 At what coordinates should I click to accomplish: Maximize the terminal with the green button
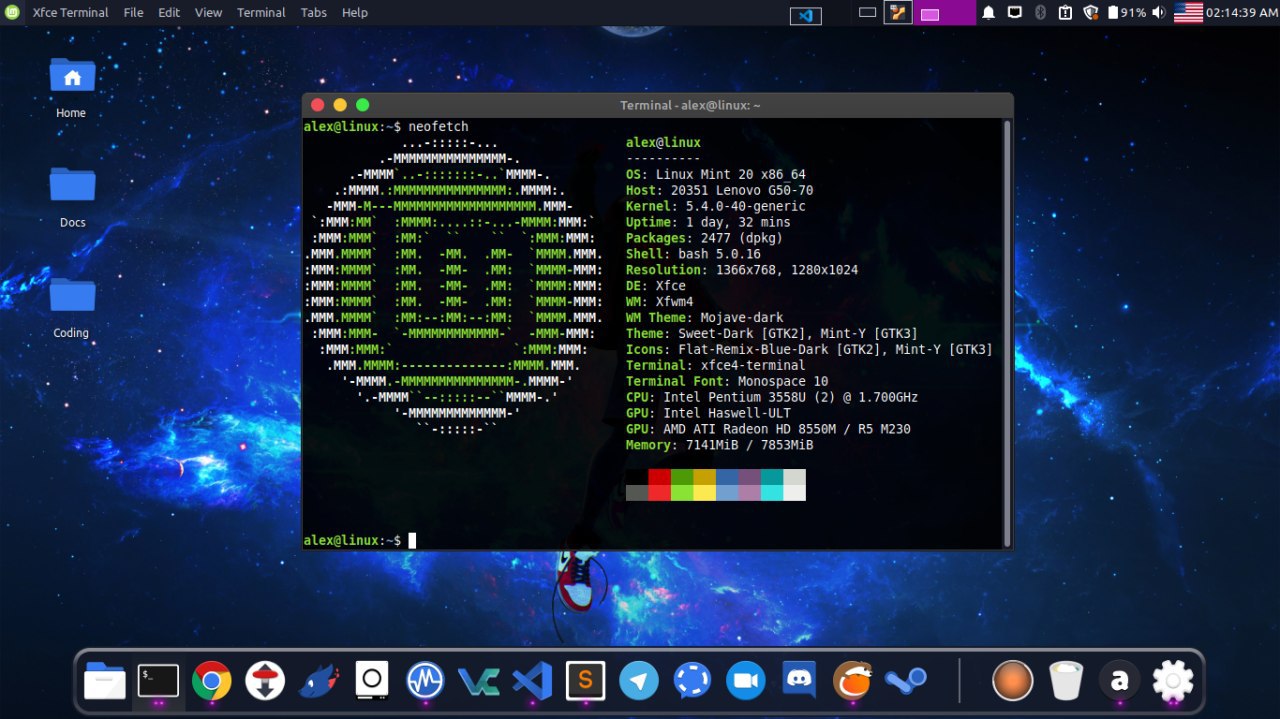tap(362, 105)
